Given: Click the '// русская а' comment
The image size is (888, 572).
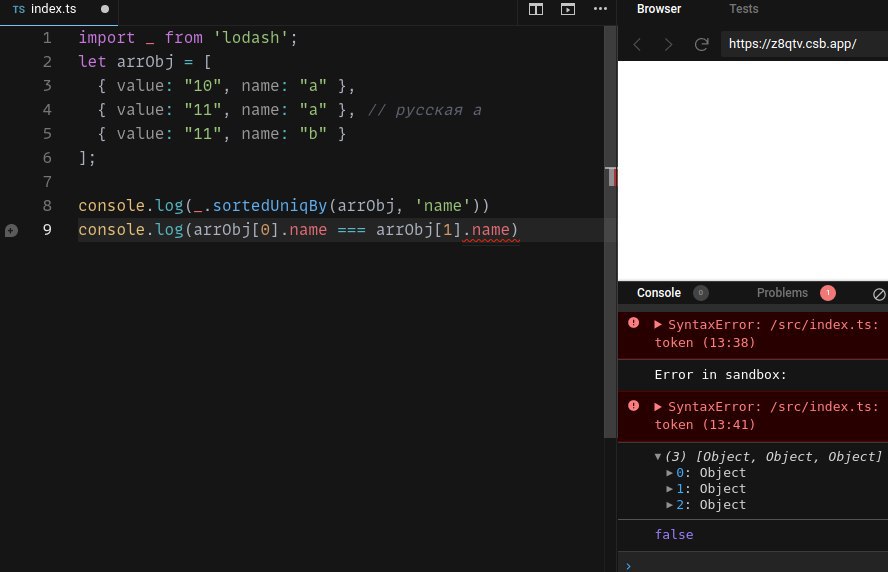Looking at the screenshot, I should pyautogui.click(x=425, y=110).
